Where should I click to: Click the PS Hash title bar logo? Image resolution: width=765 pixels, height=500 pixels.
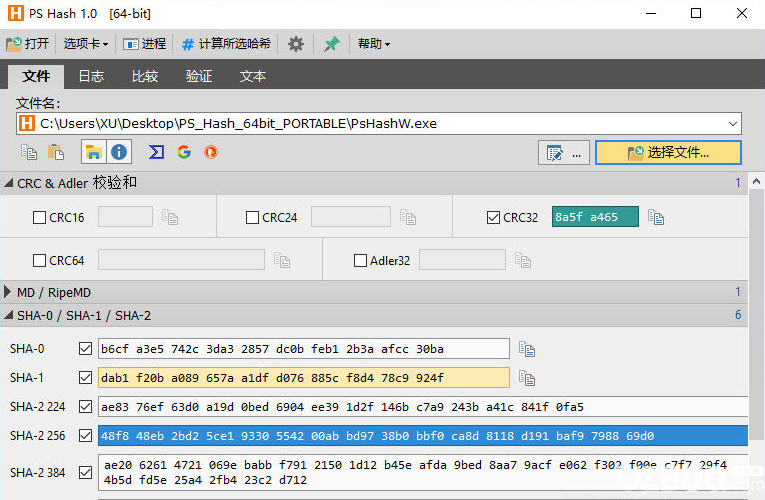16,13
